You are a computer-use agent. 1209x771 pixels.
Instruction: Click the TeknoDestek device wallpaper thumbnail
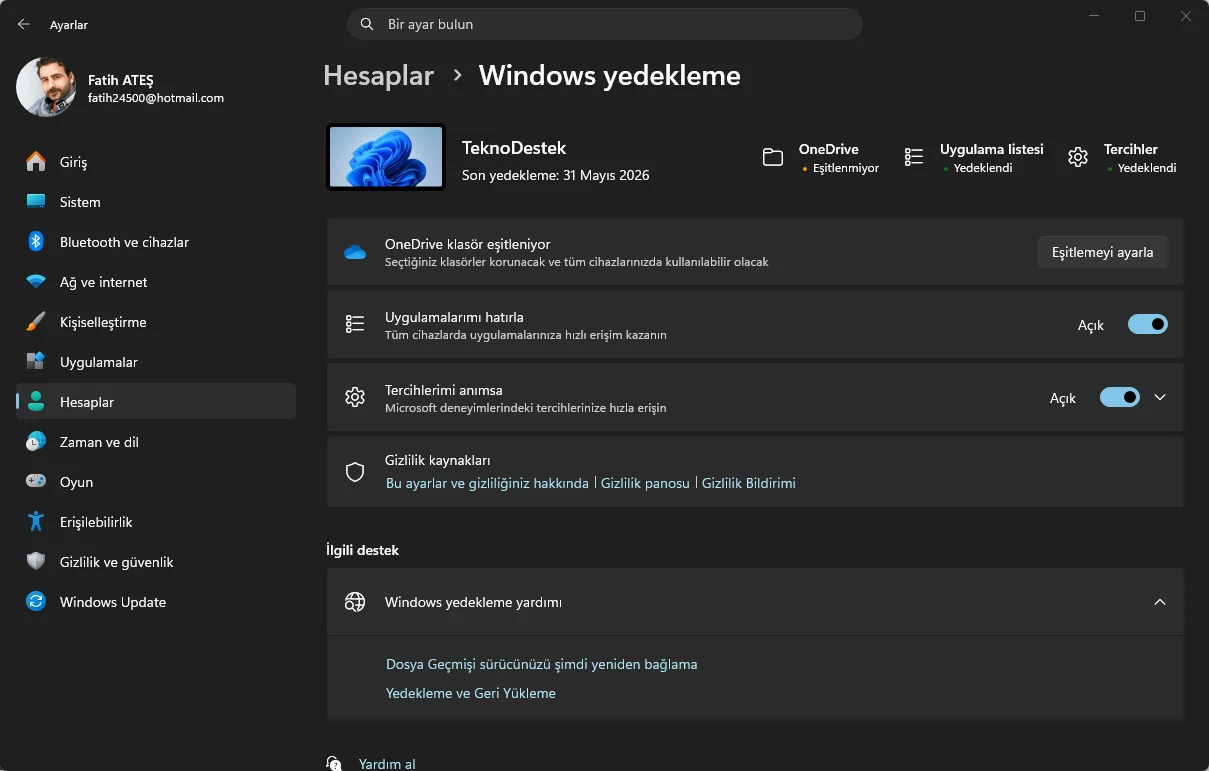pyautogui.click(x=386, y=157)
